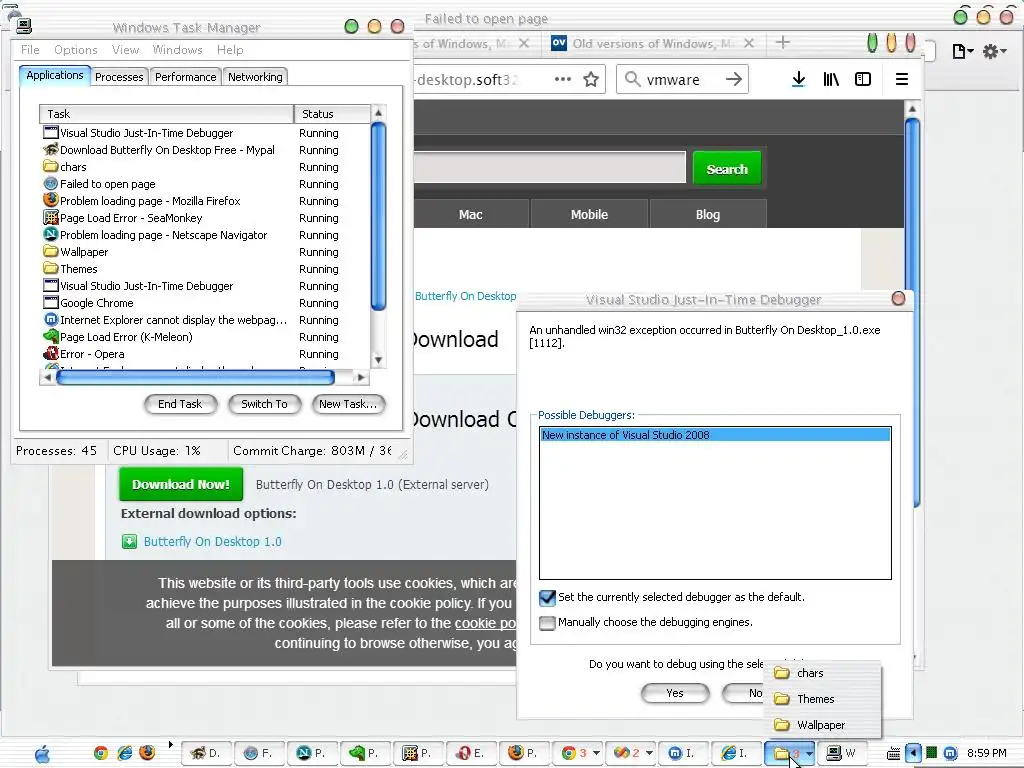Toggle the Firefox sidebar icon
Screen dimensions: 1024x768
tap(863, 79)
